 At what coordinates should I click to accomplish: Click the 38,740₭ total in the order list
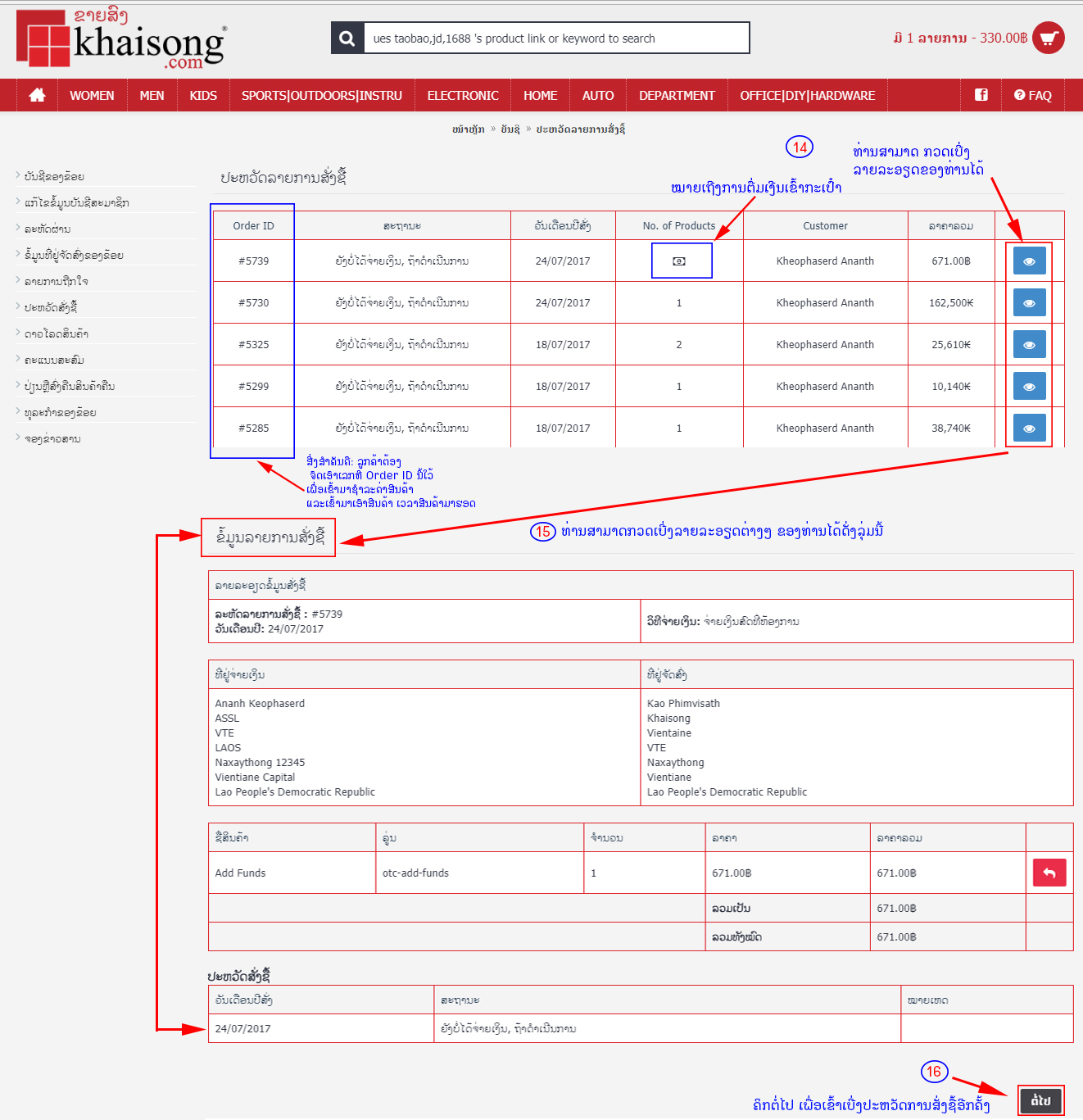point(951,429)
